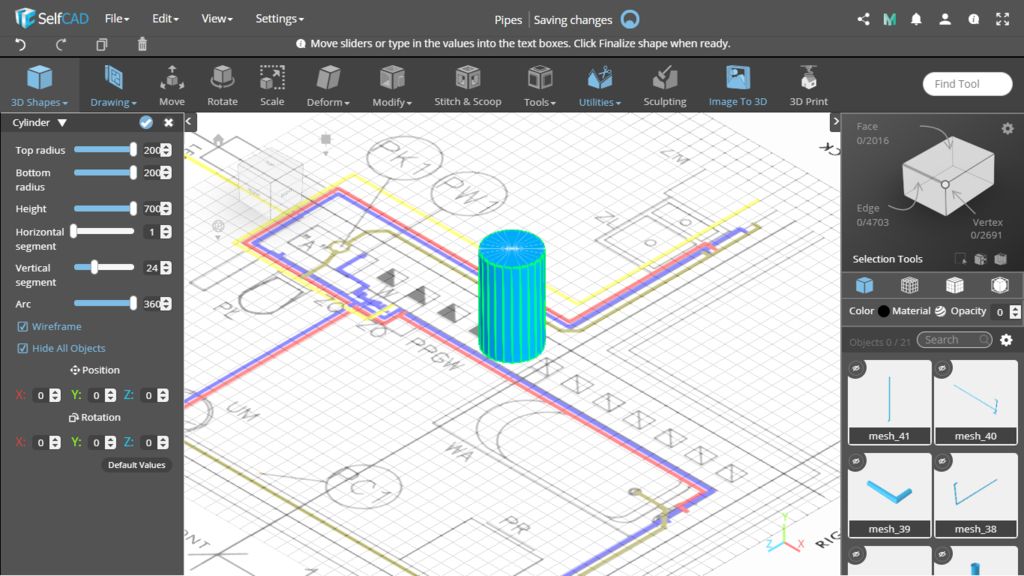Select the Scale tool

[x=272, y=85]
